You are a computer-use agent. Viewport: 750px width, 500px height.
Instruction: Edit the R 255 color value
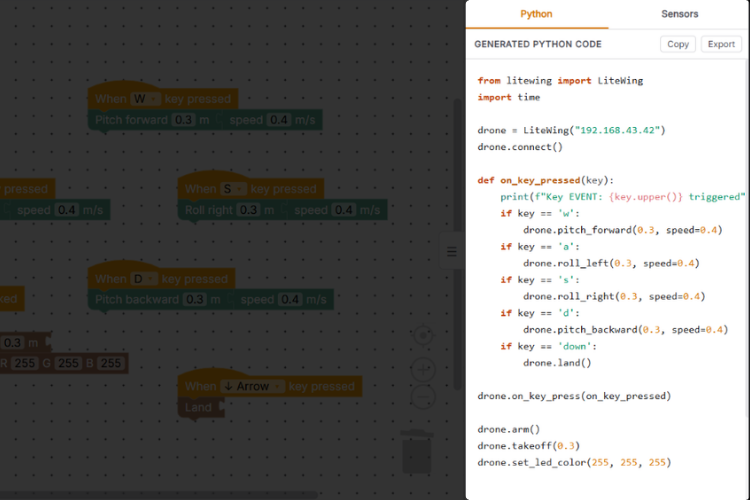[24, 363]
